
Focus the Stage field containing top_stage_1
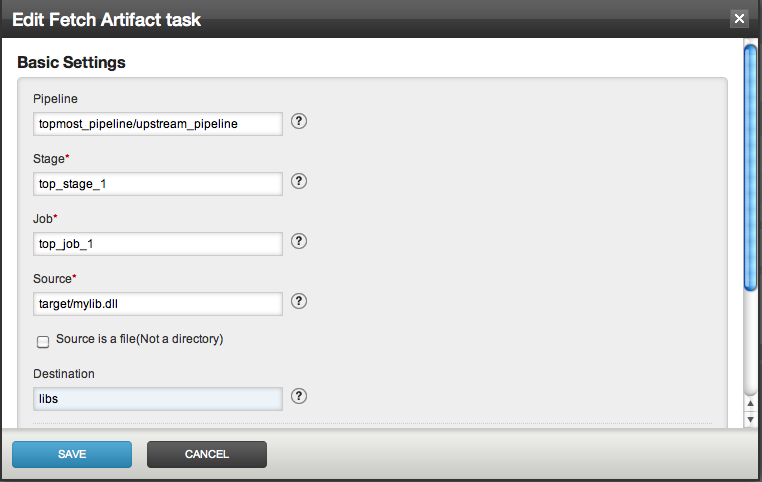[x=158, y=183]
